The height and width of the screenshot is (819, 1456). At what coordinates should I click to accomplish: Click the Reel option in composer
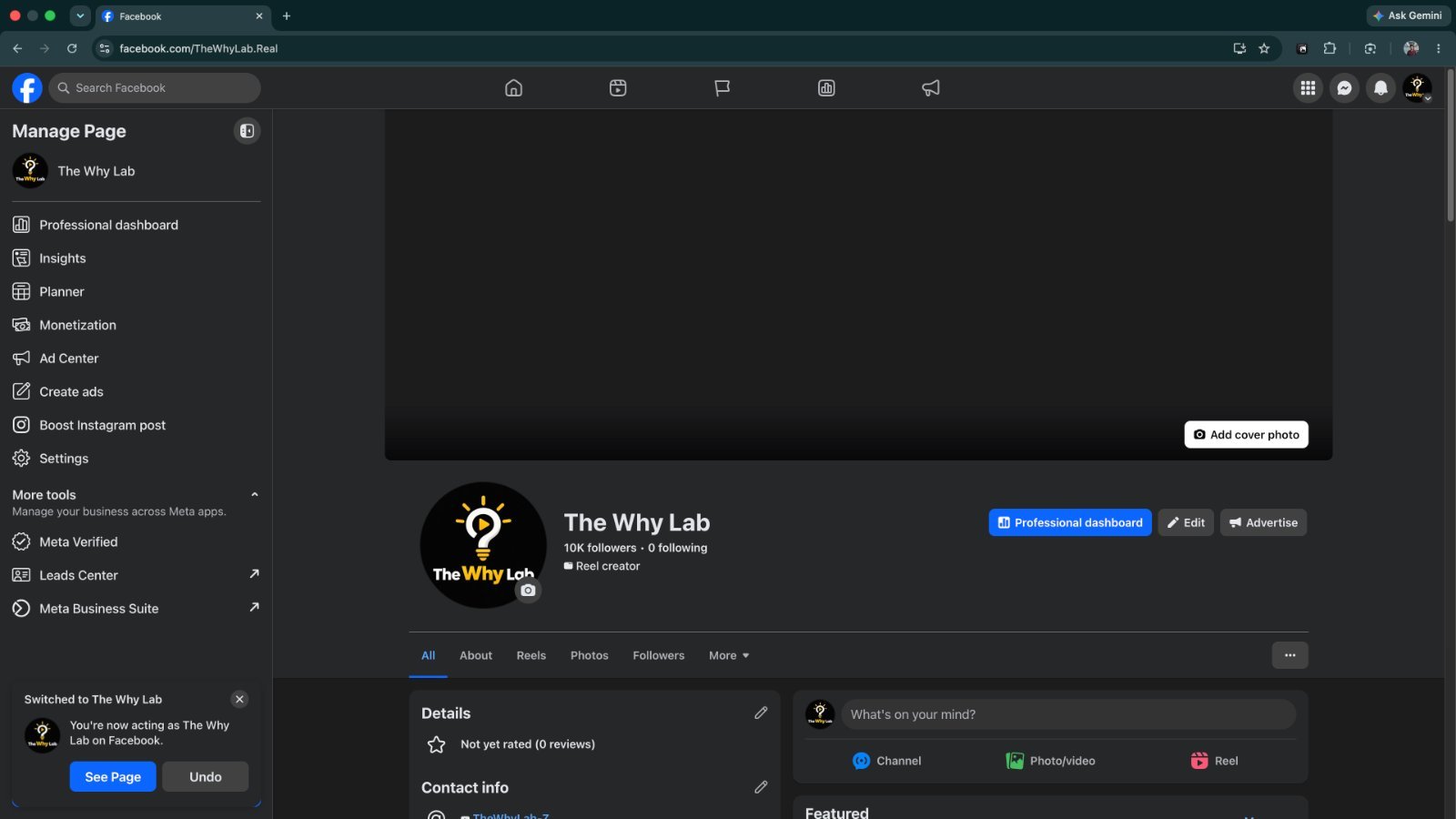pos(1214,761)
